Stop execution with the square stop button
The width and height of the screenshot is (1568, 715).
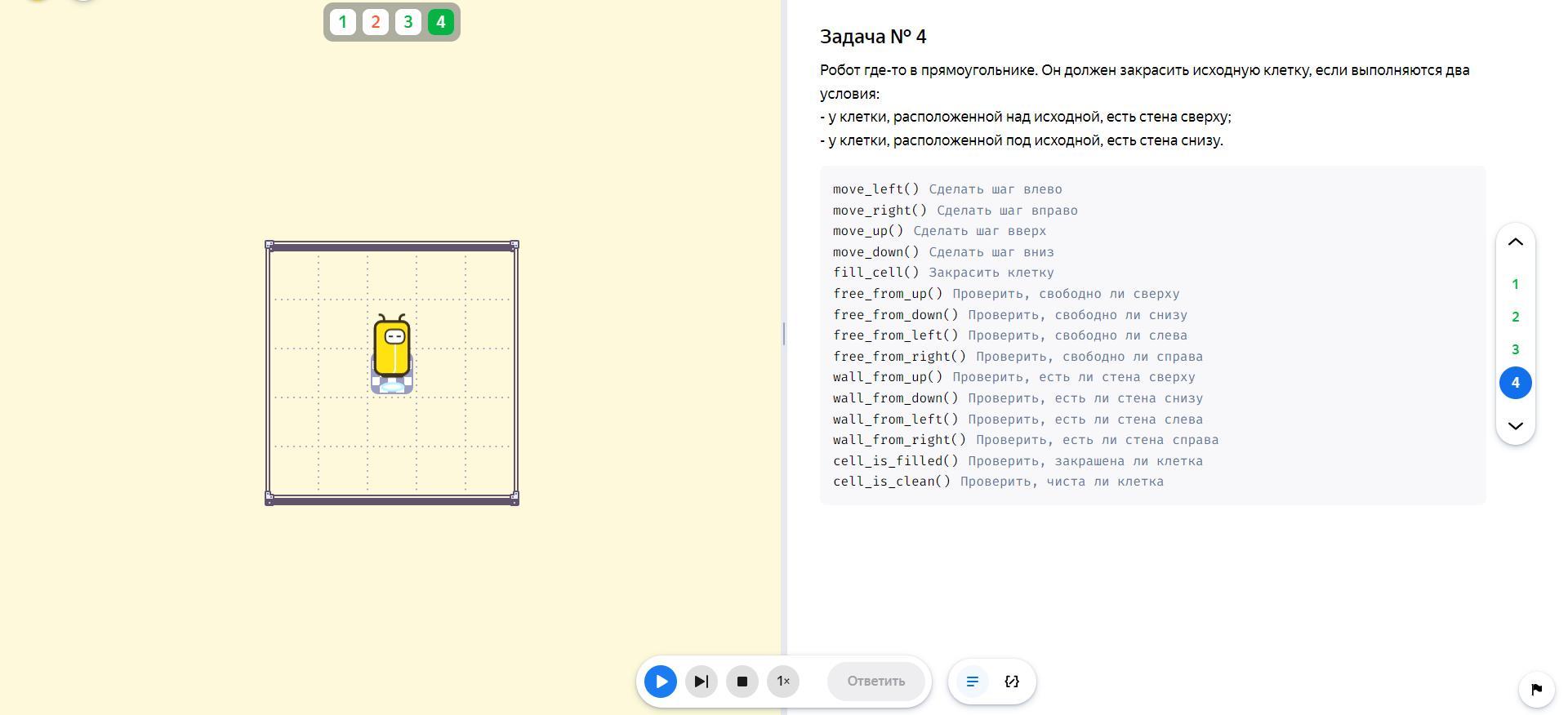pyautogui.click(x=742, y=682)
